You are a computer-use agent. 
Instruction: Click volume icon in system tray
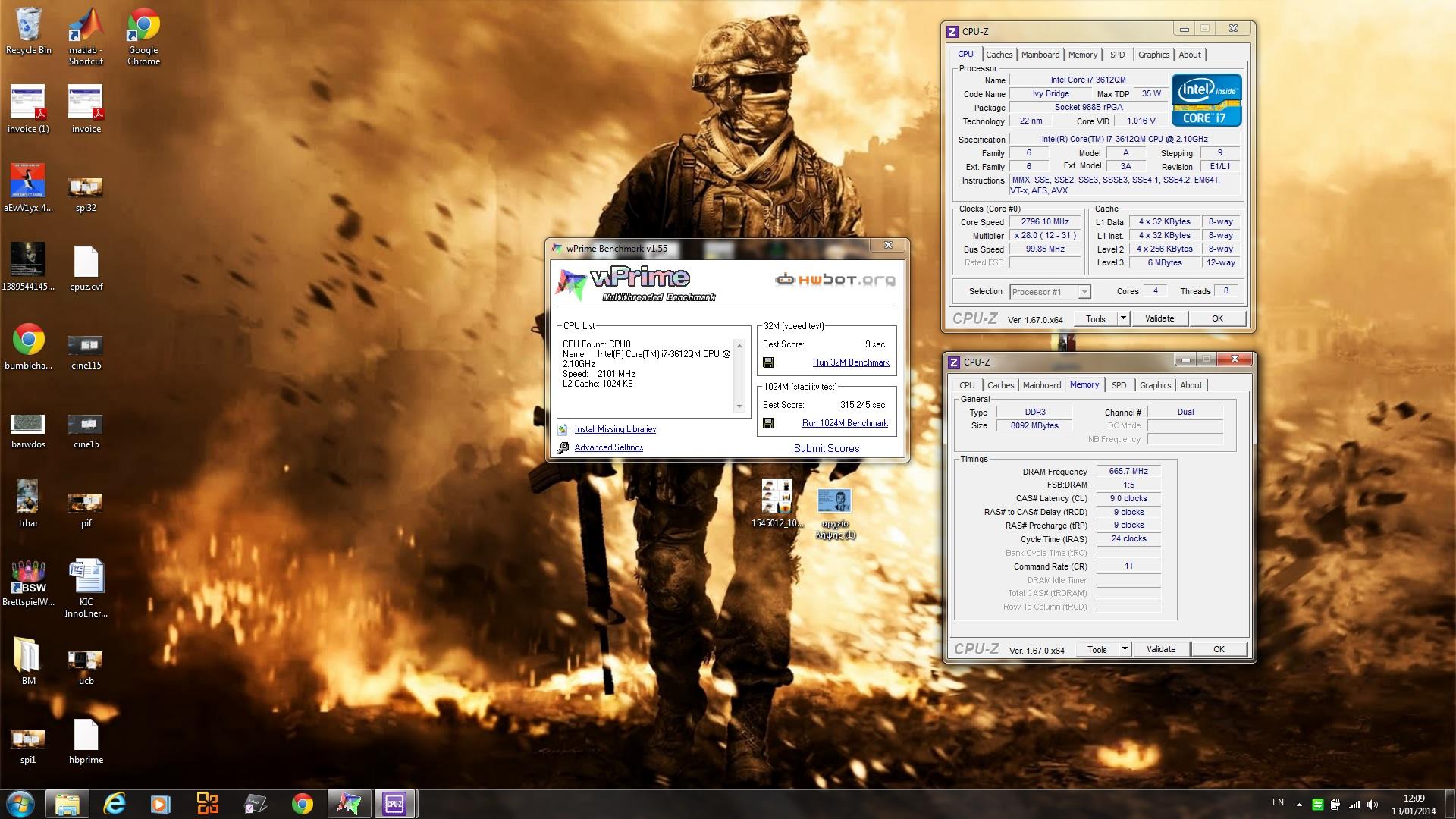point(1373,804)
